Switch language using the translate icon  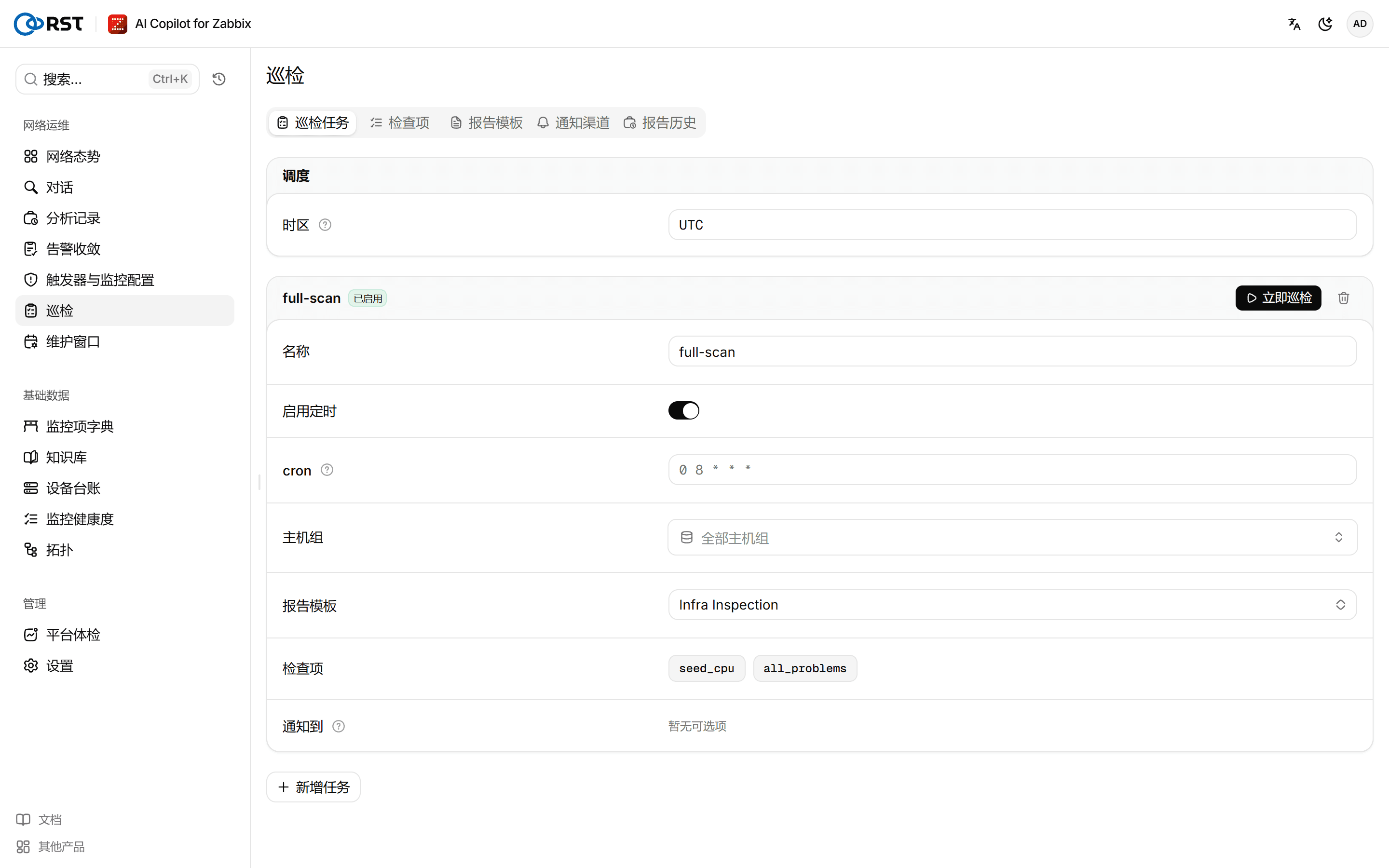[1294, 24]
